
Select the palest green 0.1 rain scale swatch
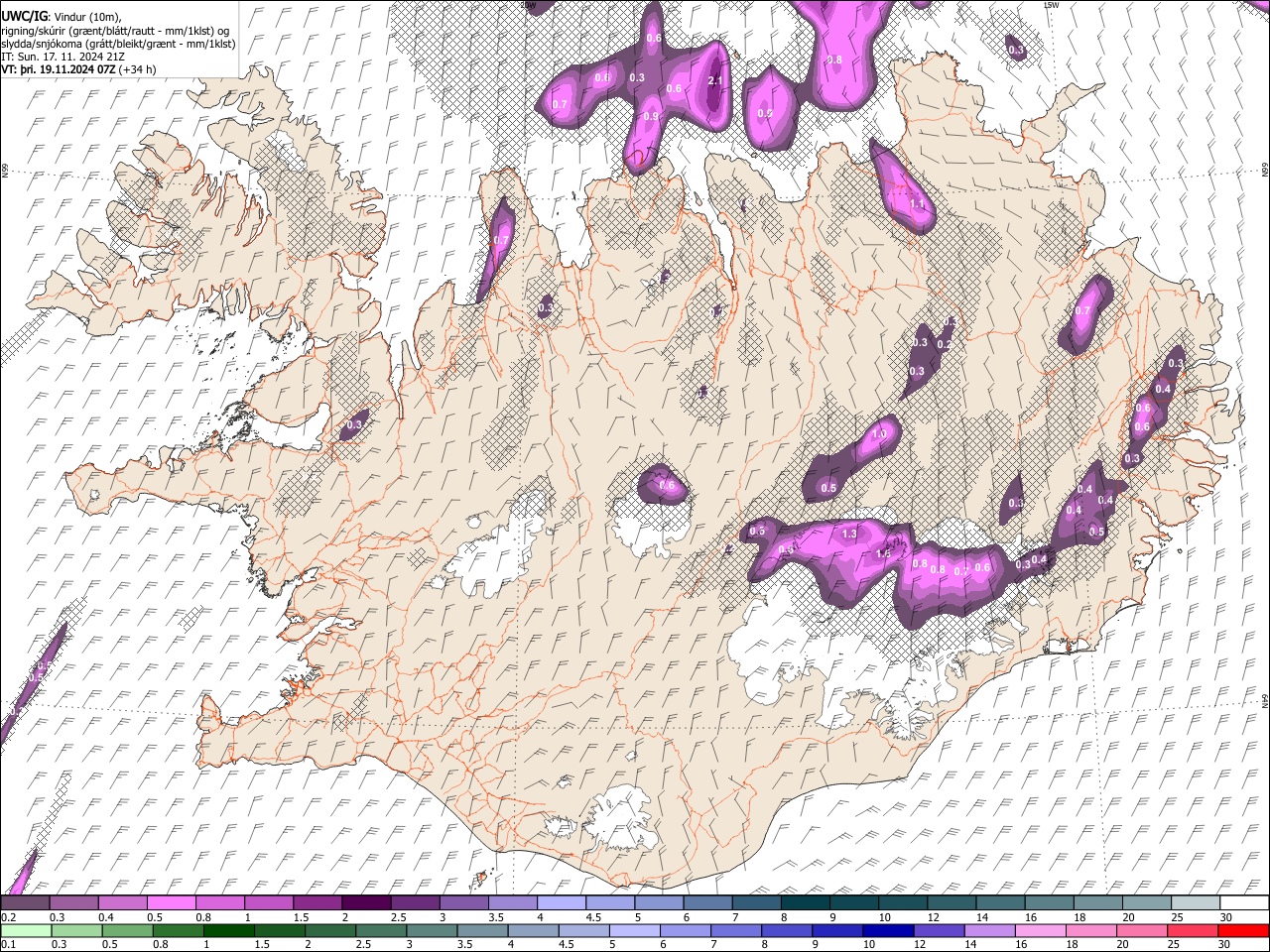pos(25,930)
